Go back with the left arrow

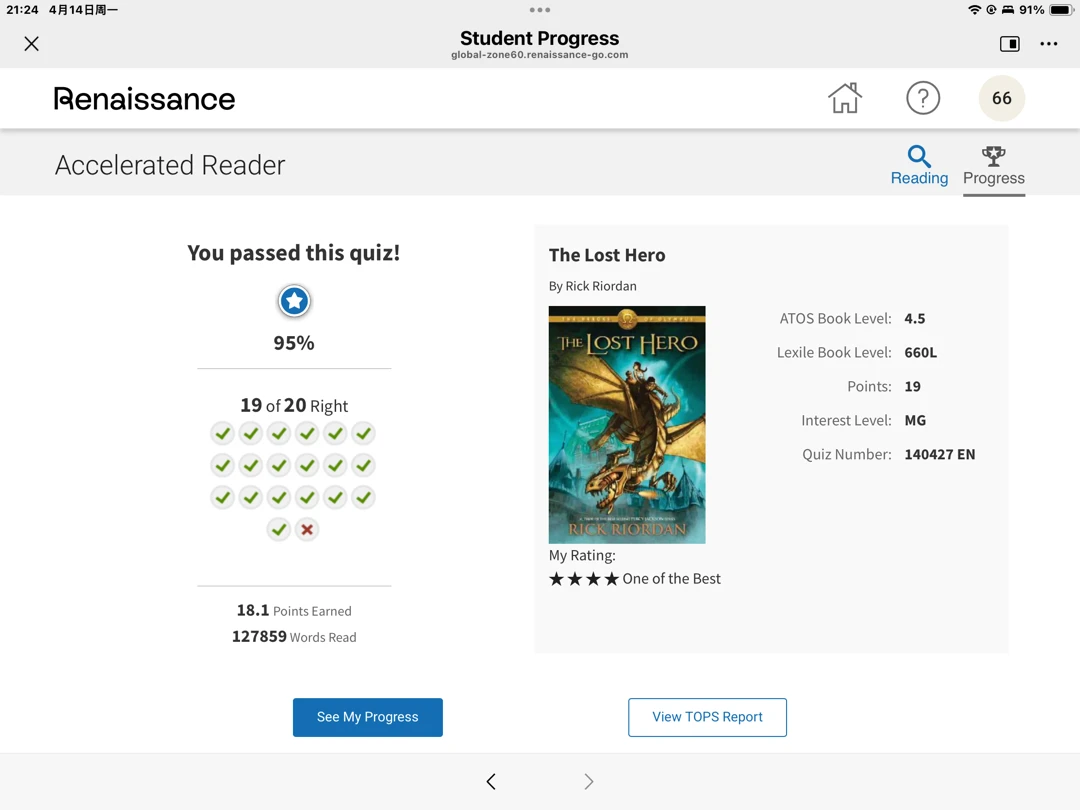(x=490, y=781)
